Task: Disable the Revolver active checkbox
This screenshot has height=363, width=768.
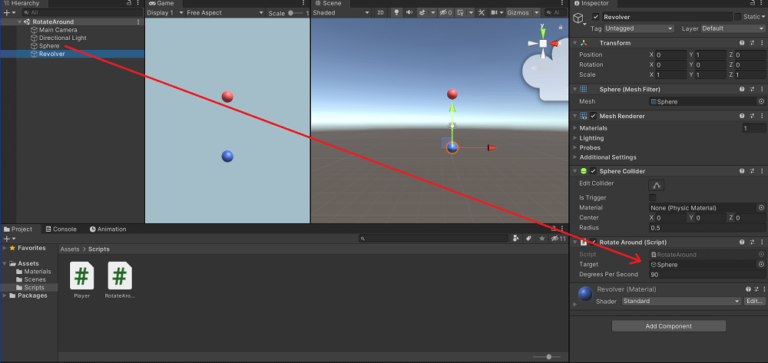Action: tap(596, 17)
